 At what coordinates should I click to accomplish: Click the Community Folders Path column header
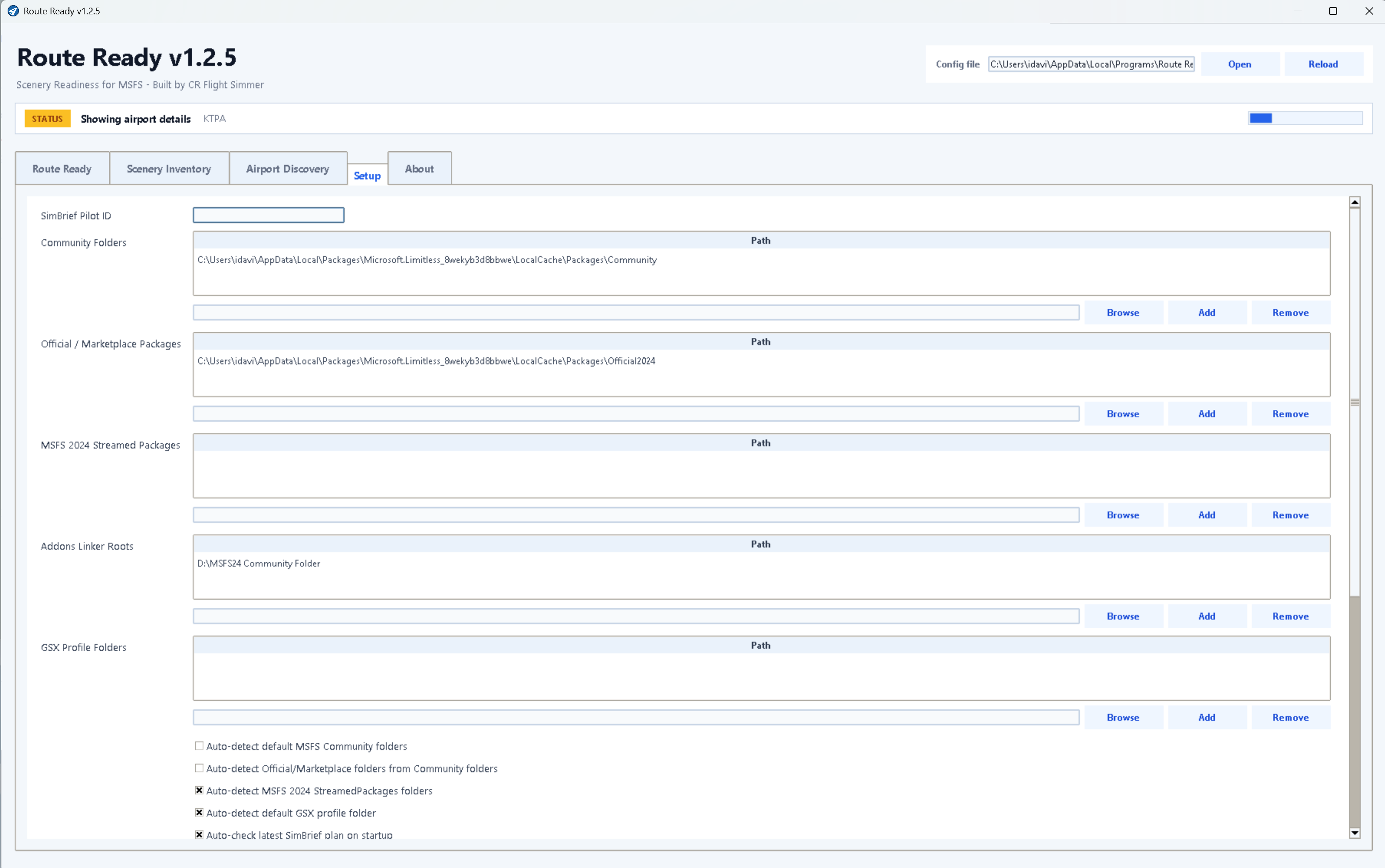click(x=761, y=241)
